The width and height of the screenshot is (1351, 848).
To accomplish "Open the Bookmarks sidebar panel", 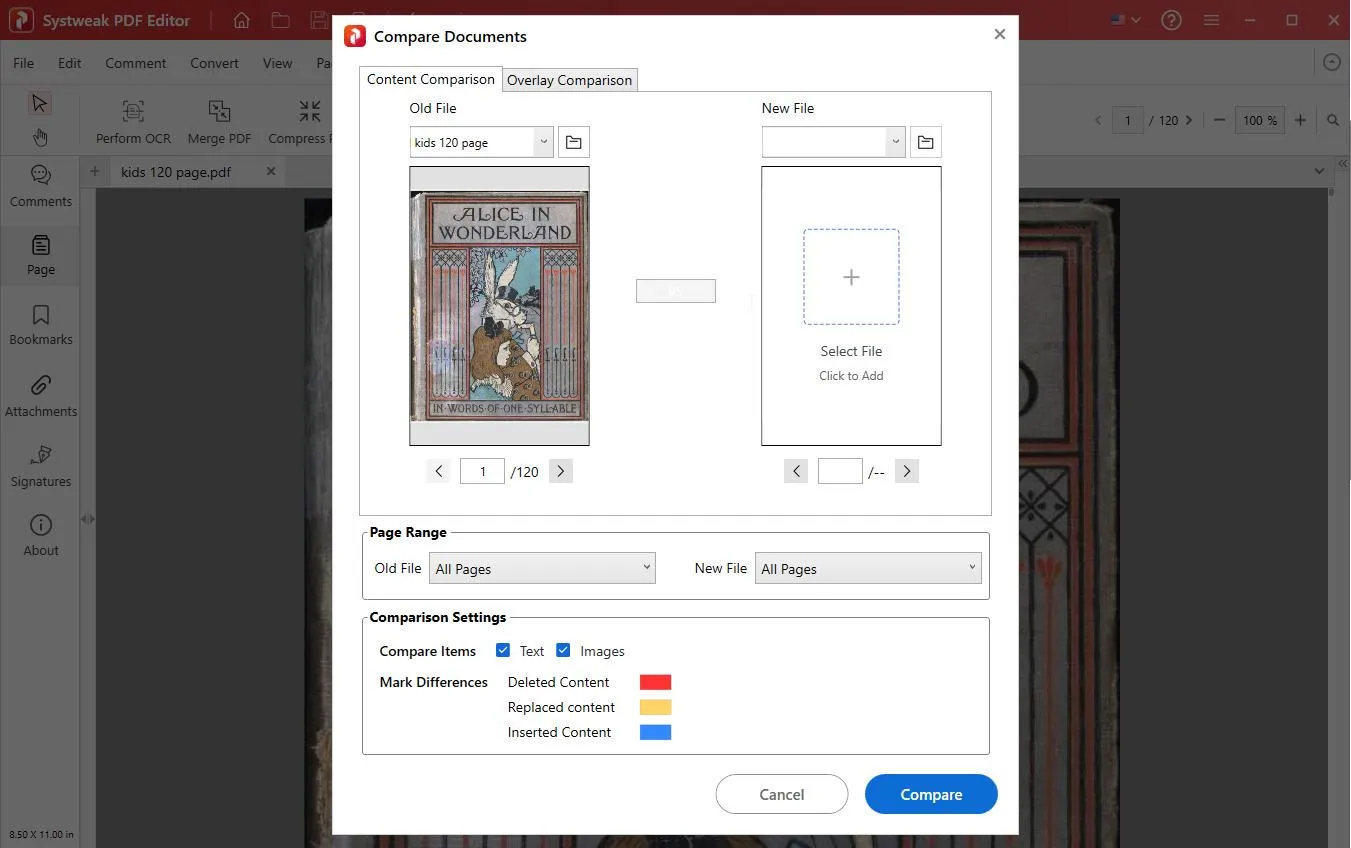I will [41, 325].
